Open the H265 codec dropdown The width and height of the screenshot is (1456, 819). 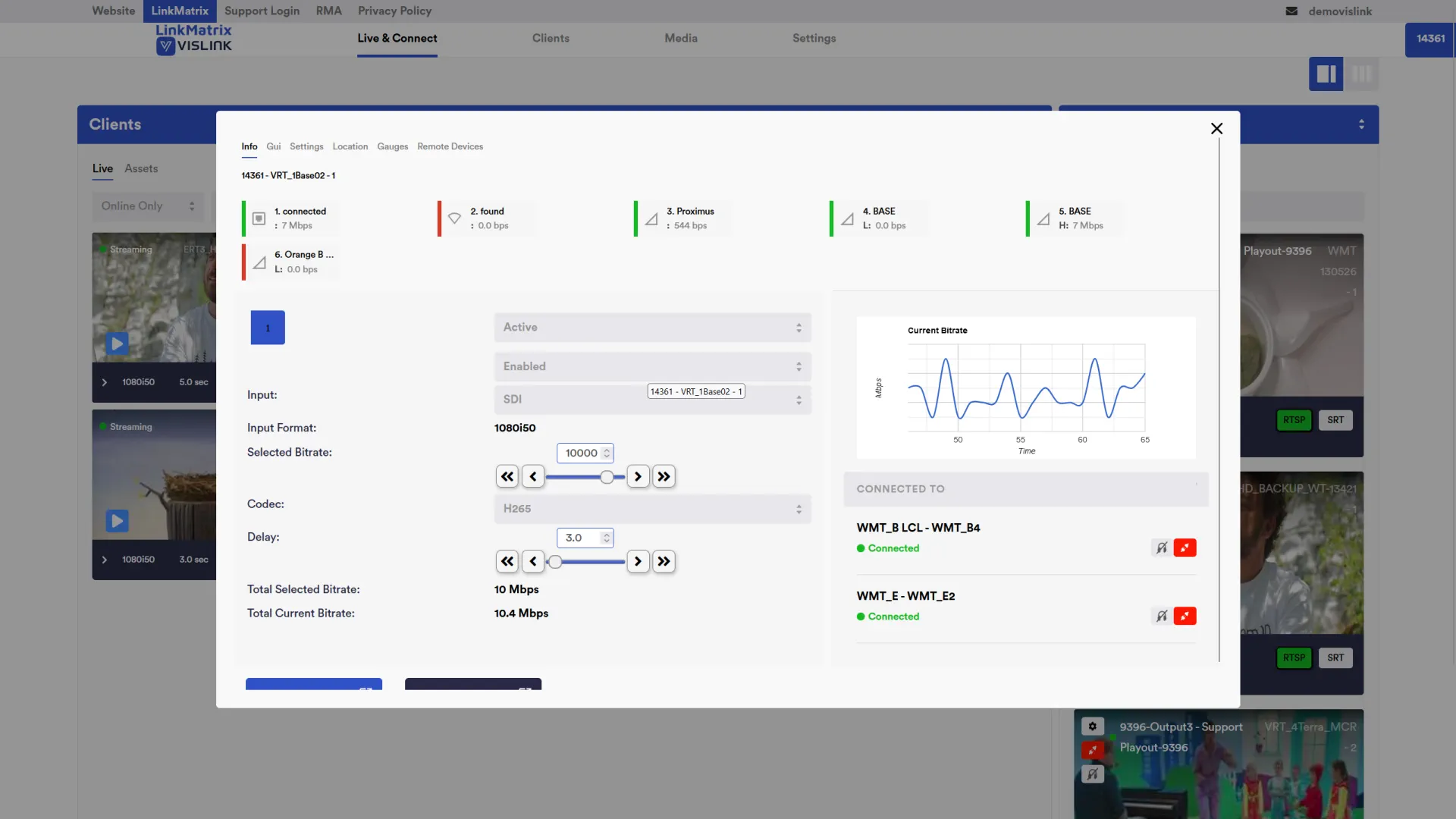(x=652, y=509)
